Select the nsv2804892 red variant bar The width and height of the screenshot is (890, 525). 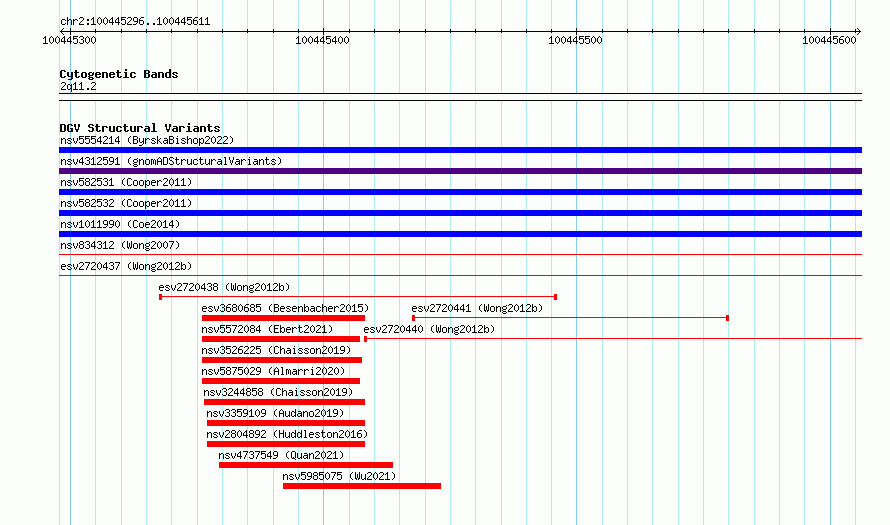point(286,444)
